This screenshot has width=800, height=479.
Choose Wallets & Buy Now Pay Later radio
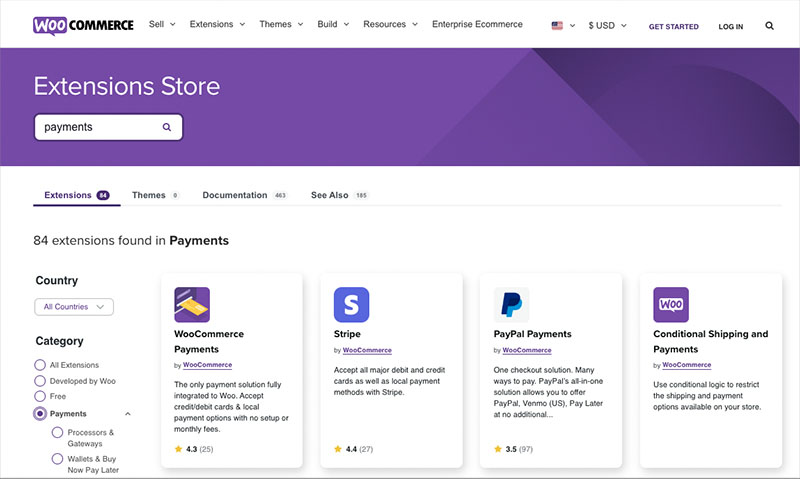[x=57, y=459]
